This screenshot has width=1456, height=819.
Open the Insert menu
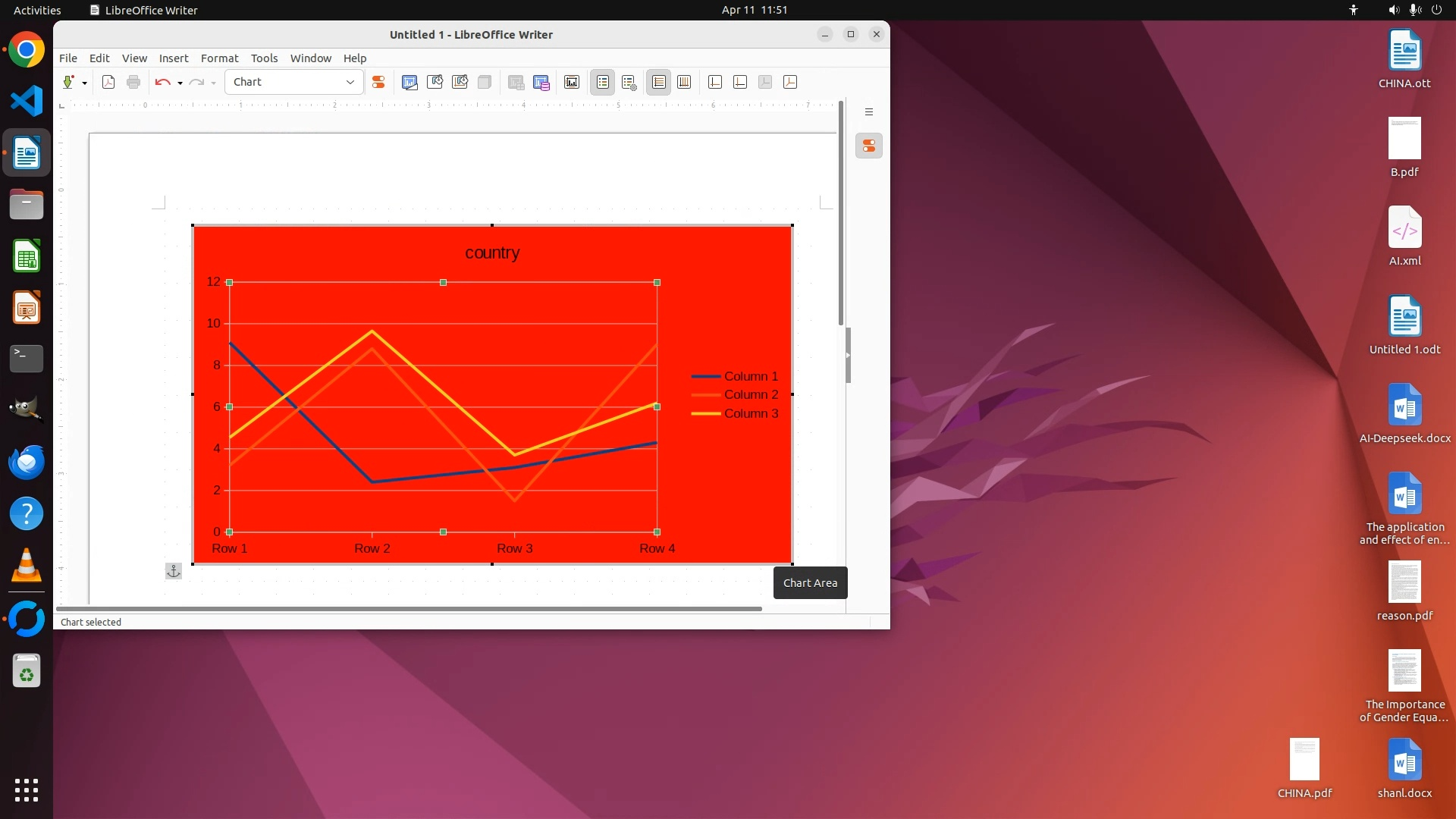pyautogui.click(x=174, y=58)
